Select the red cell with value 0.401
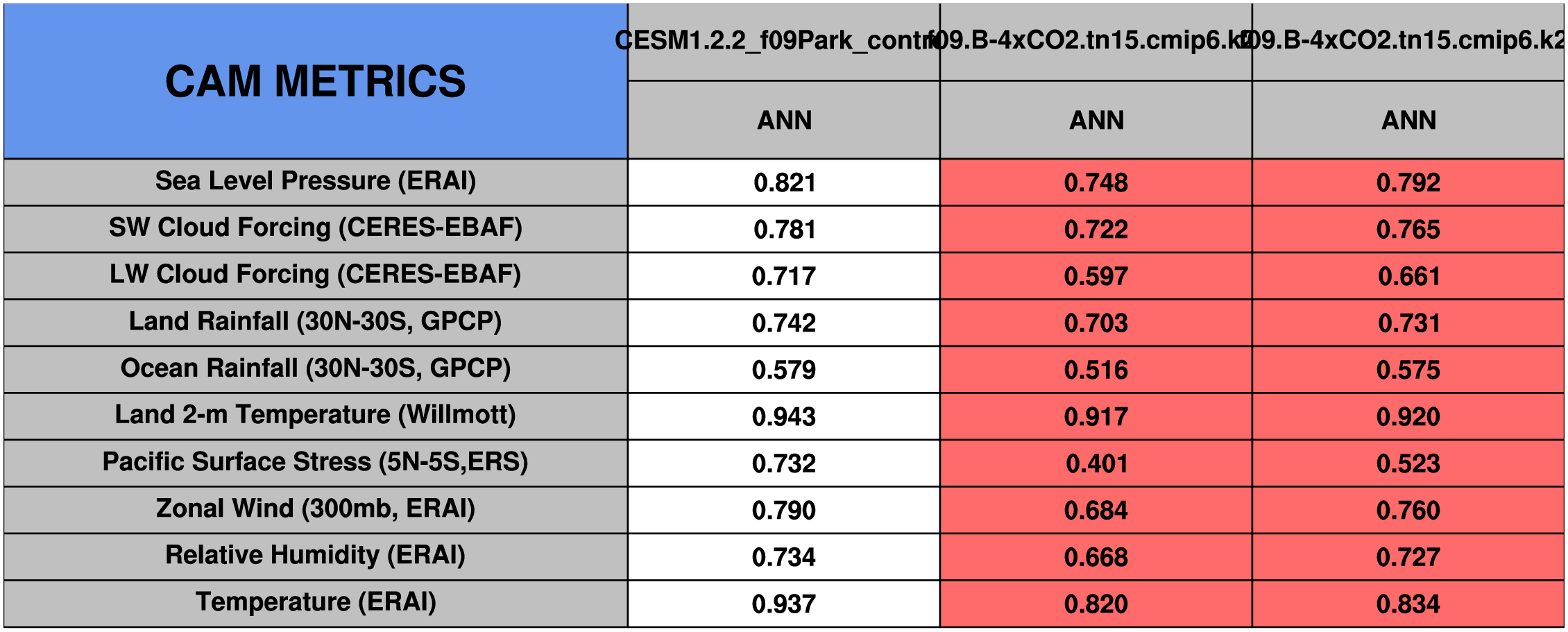Image resolution: width=1568 pixels, height=632 pixels. [1096, 463]
